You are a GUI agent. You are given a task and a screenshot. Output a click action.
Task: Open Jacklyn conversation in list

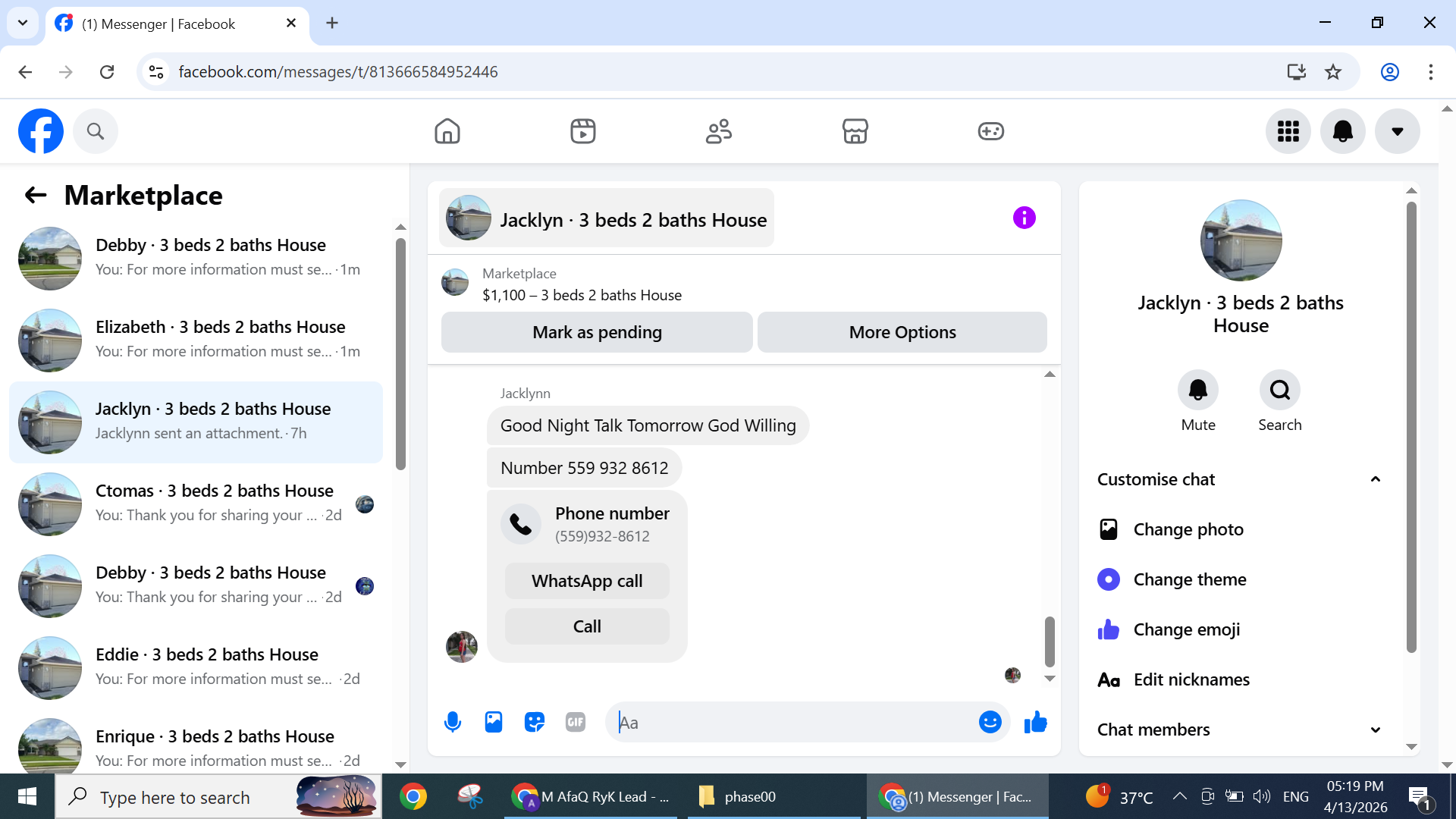tap(196, 422)
